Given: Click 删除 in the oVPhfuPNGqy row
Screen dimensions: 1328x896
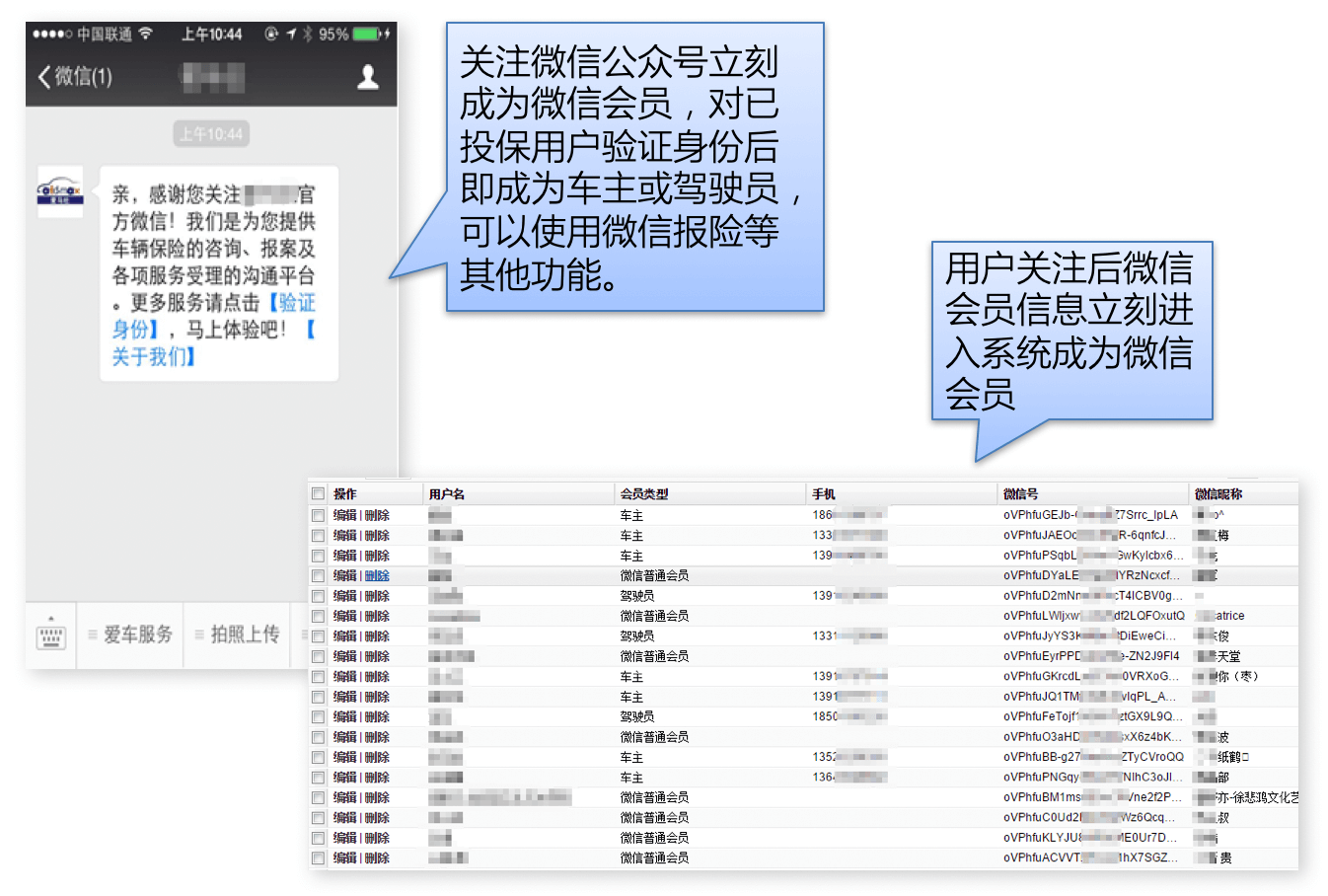Looking at the screenshot, I should coord(377,778).
